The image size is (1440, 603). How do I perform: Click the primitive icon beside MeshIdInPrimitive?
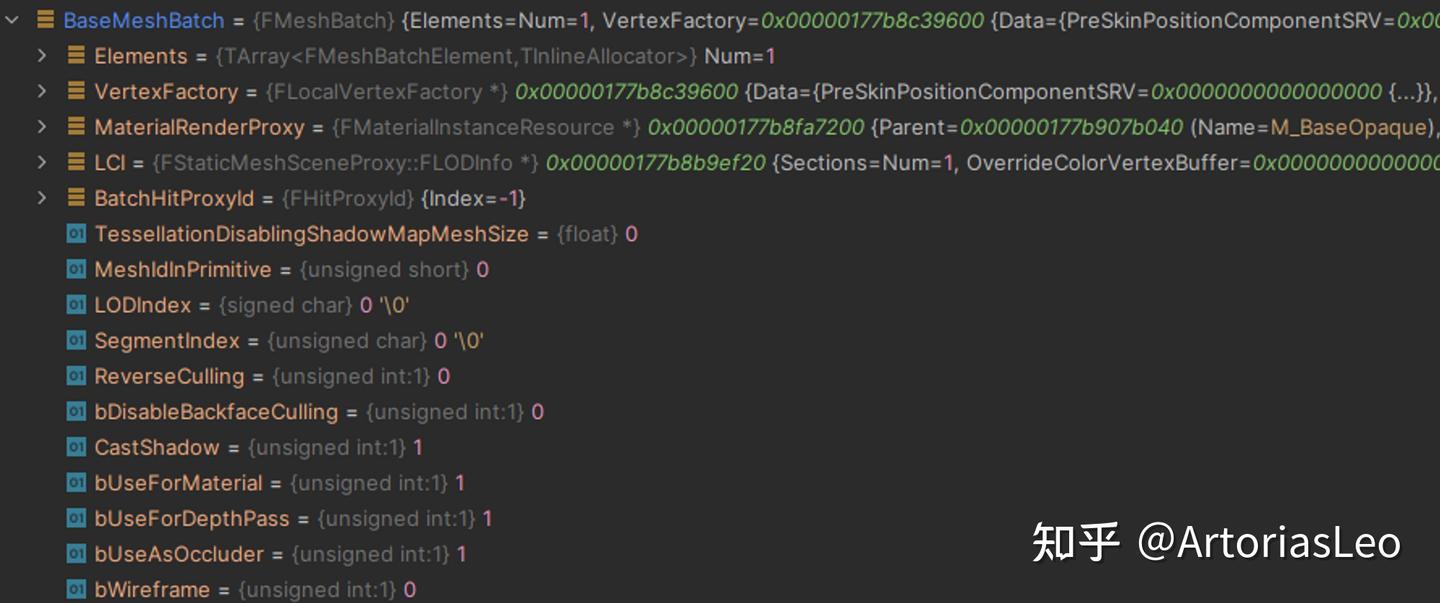coord(76,270)
